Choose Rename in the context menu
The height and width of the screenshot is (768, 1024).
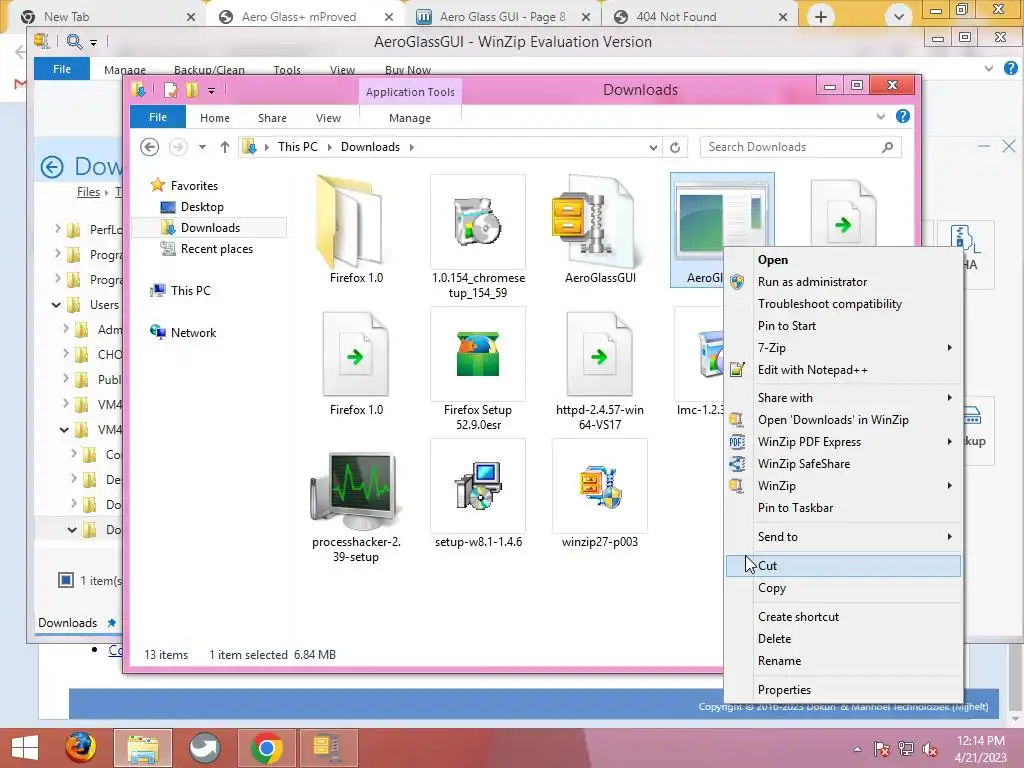click(x=843, y=661)
